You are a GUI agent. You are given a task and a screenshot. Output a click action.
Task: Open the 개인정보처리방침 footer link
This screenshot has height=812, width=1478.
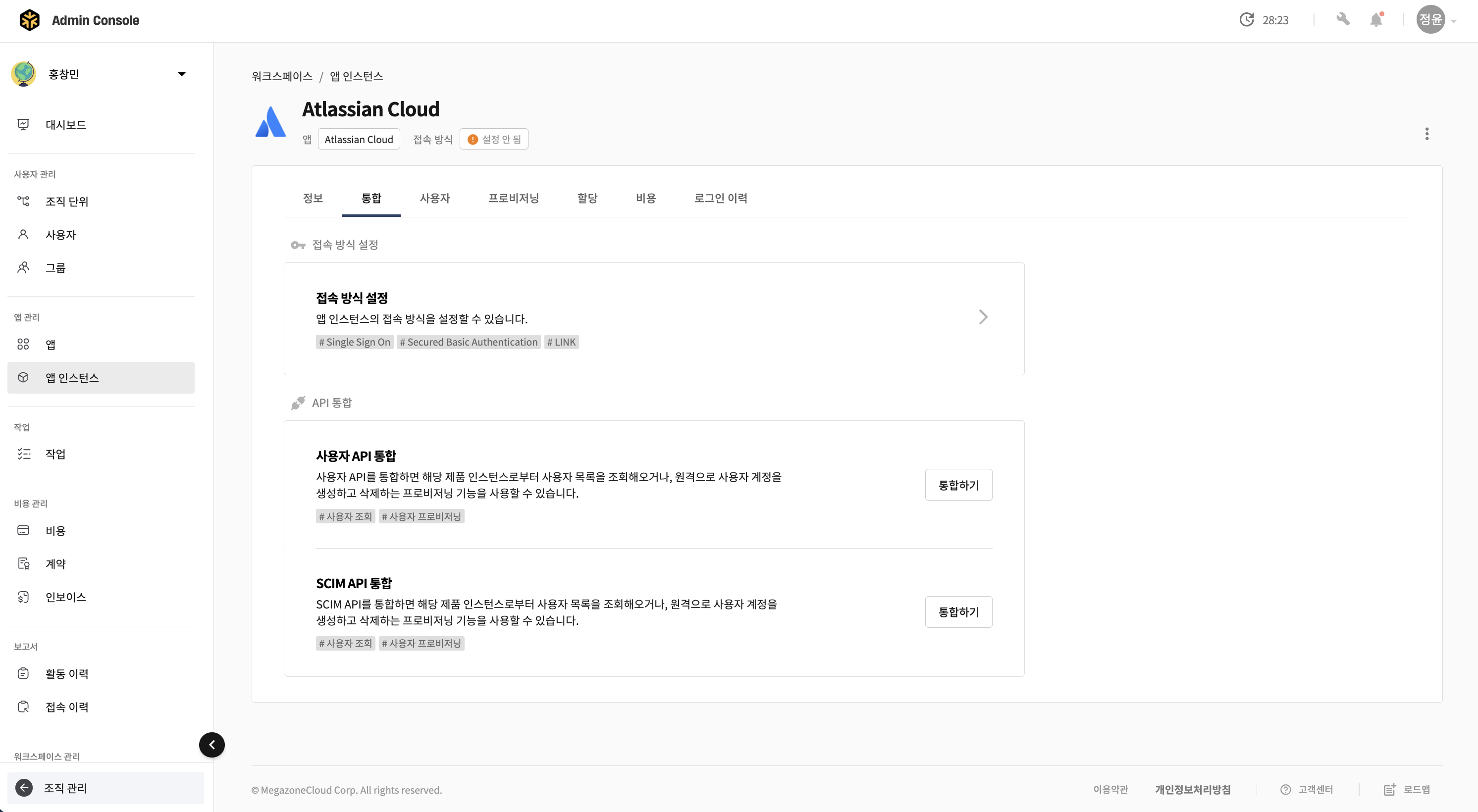[x=1193, y=790]
